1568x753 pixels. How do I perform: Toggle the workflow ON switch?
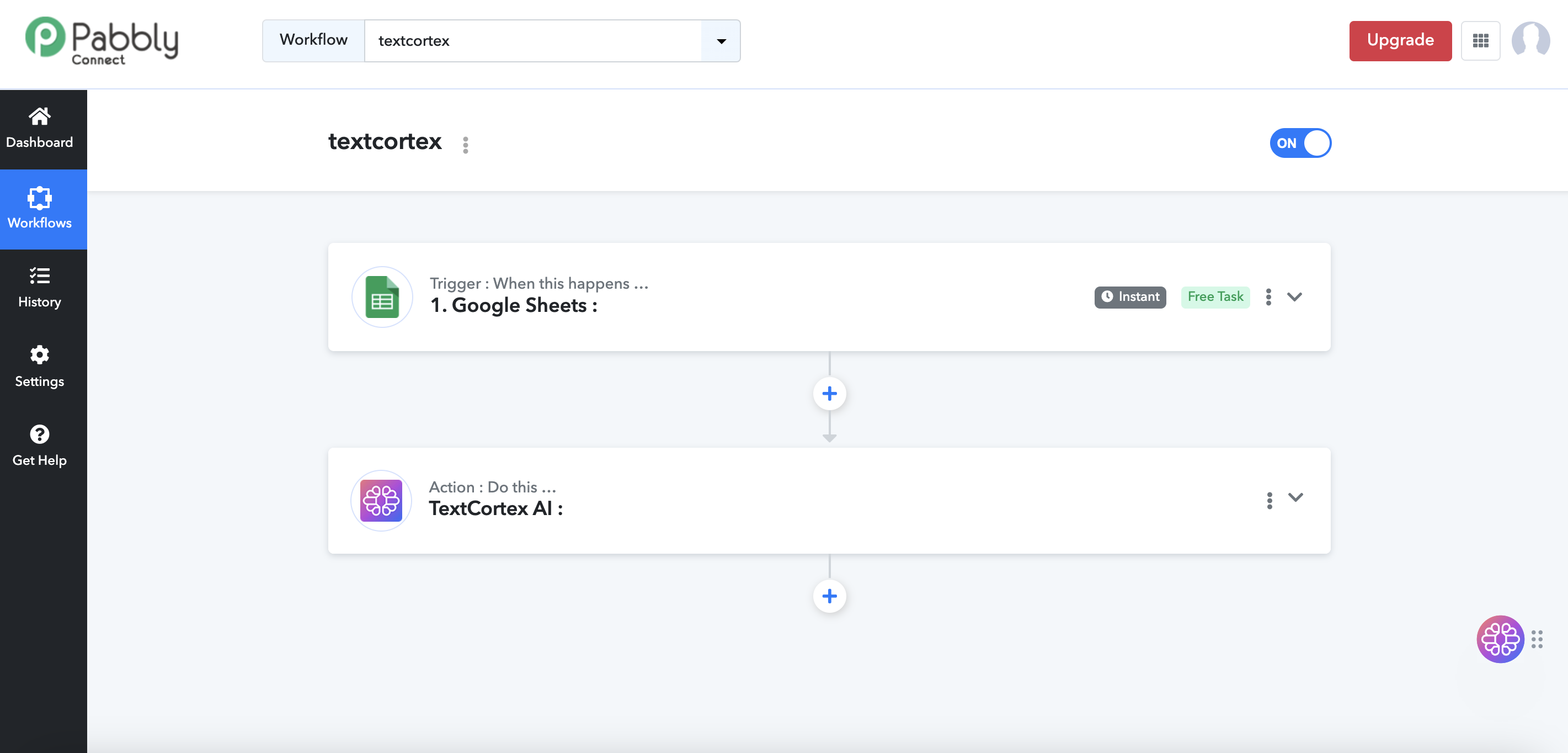point(1300,143)
